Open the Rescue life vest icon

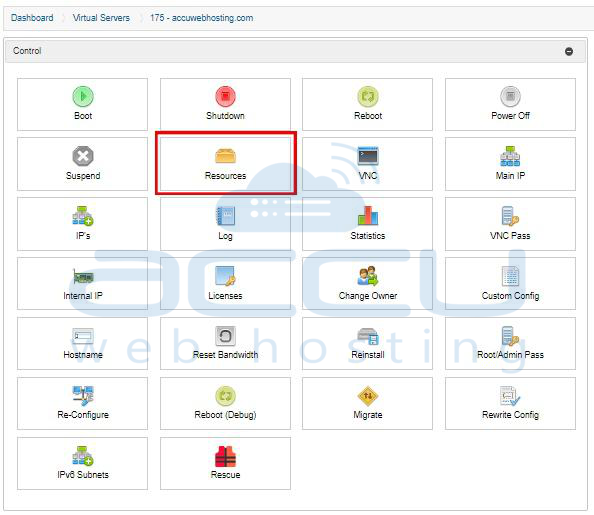pos(225,456)
